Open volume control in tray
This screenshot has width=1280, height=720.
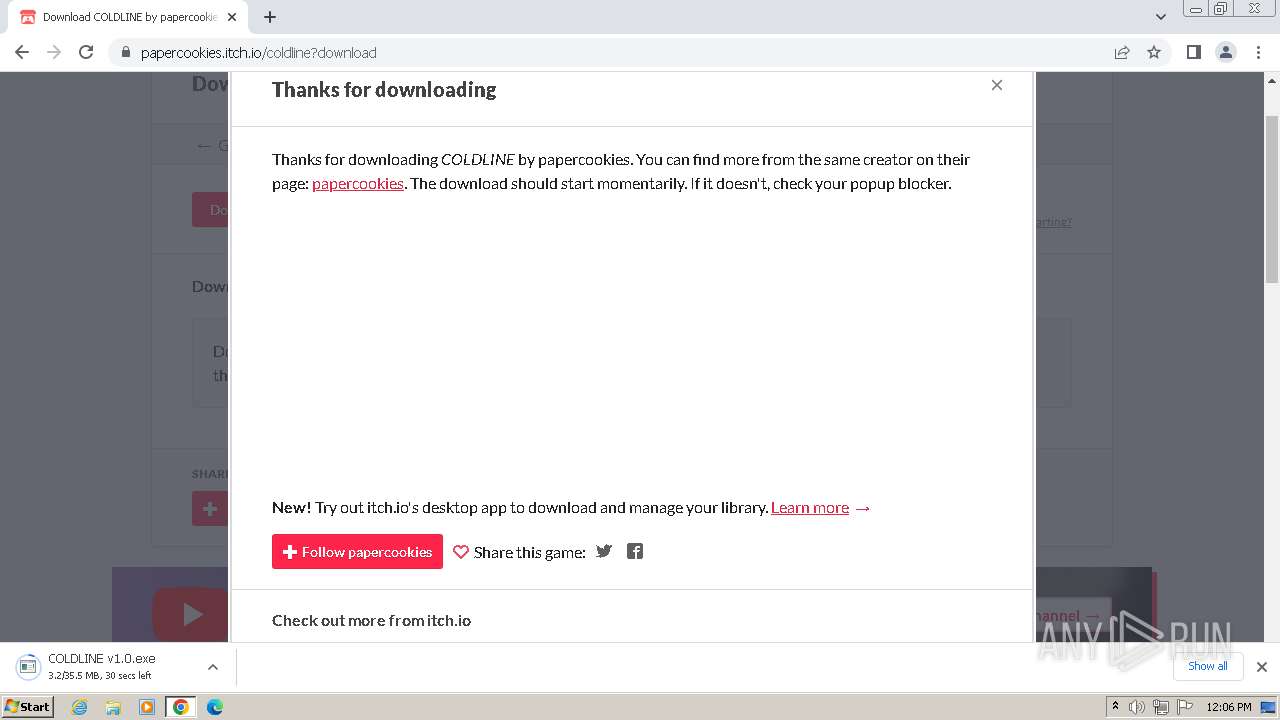click(1137, 707)
